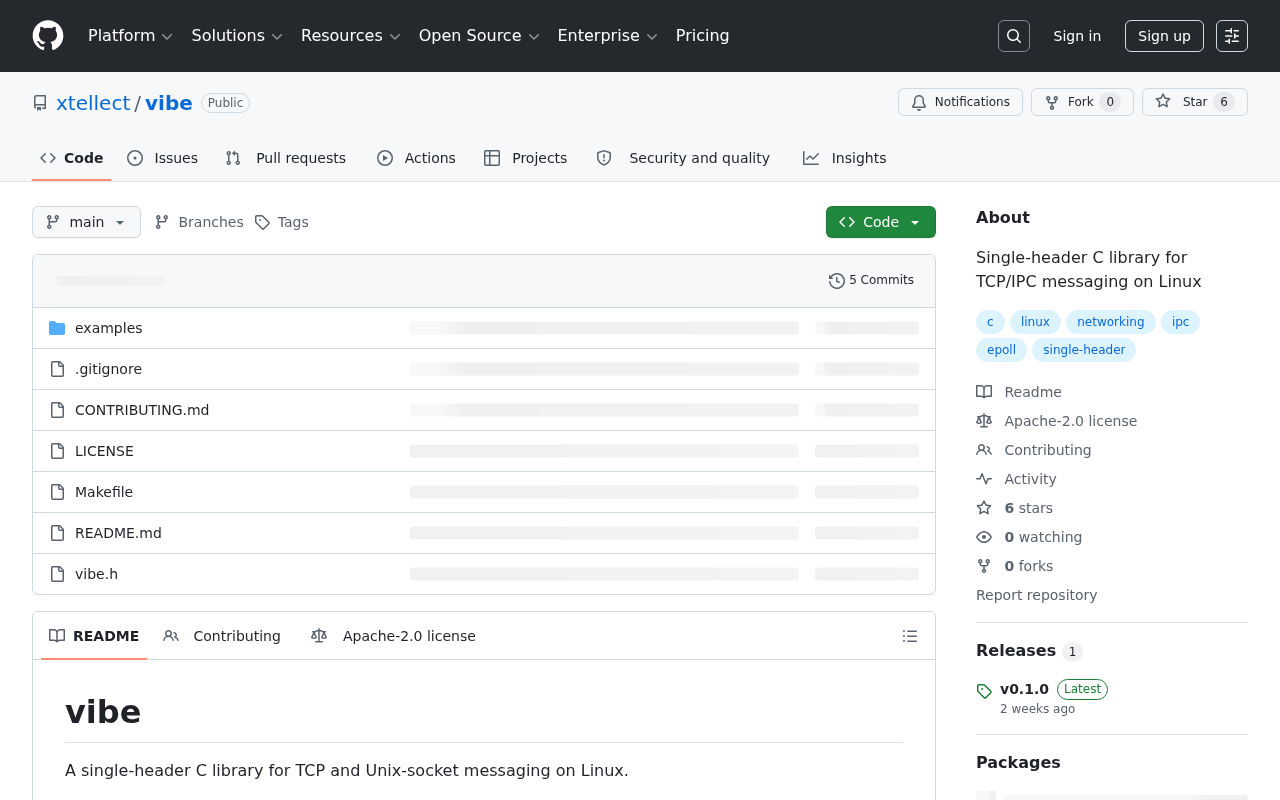The height and width of the screenshot is (800, 1280).
Task: Click the commits history clock icon
Action: click(837, 281)
